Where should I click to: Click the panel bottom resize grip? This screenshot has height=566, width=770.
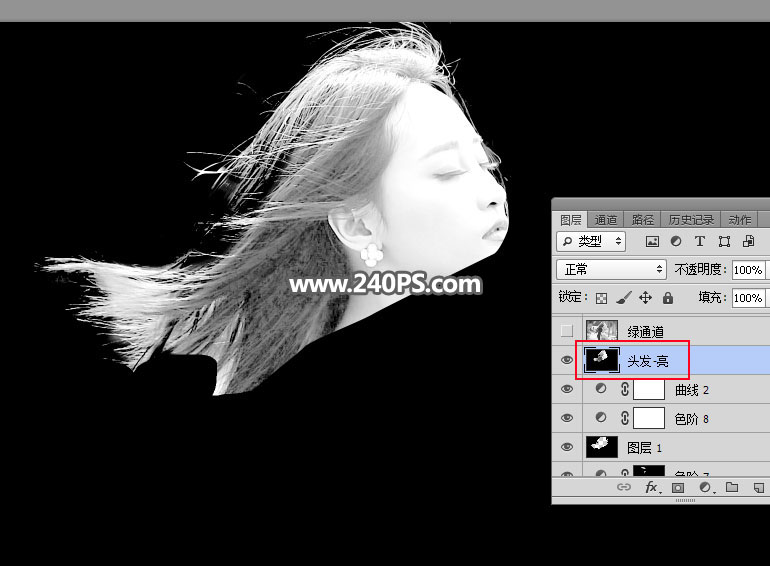tap(685, 500)
